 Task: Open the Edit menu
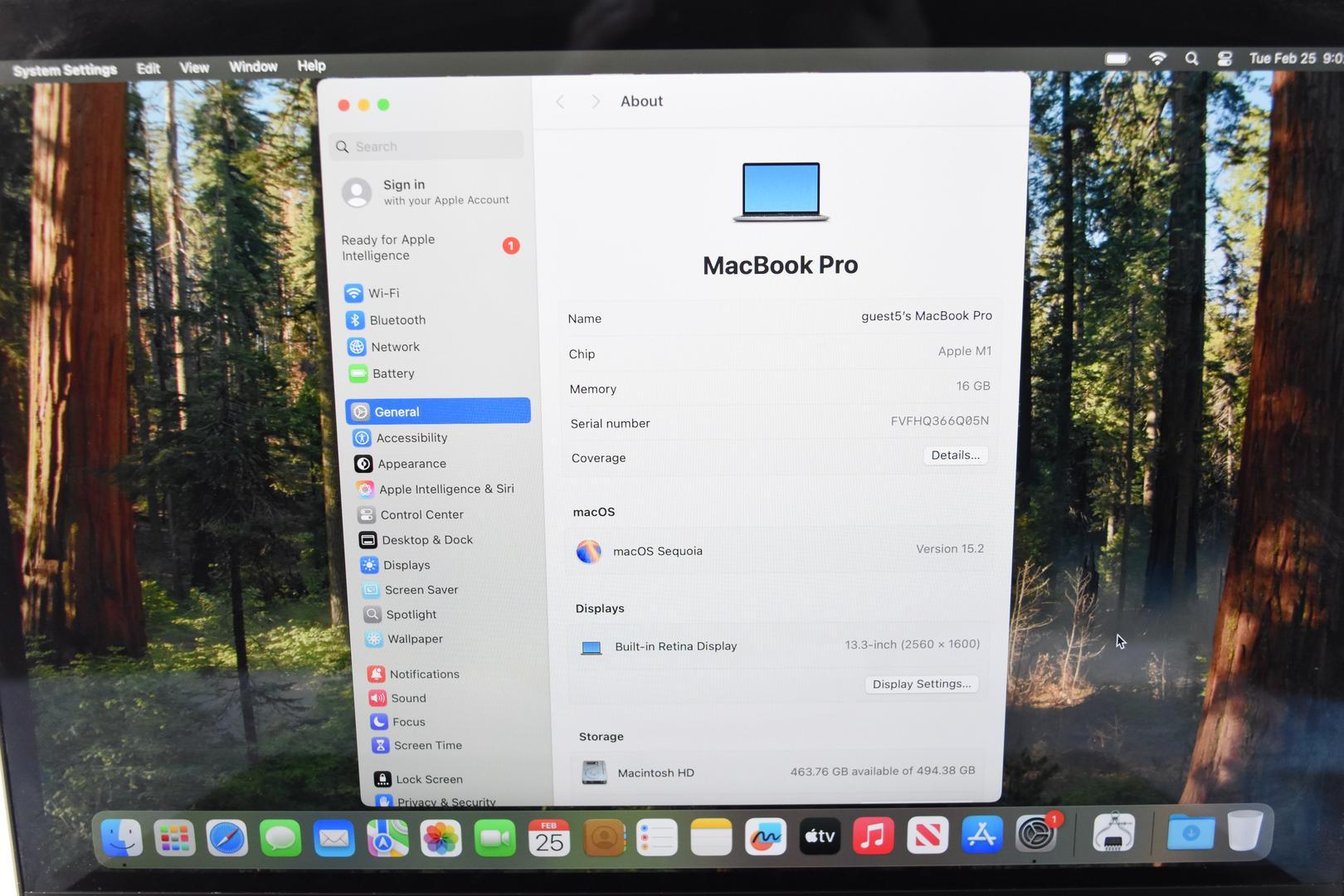149,68
